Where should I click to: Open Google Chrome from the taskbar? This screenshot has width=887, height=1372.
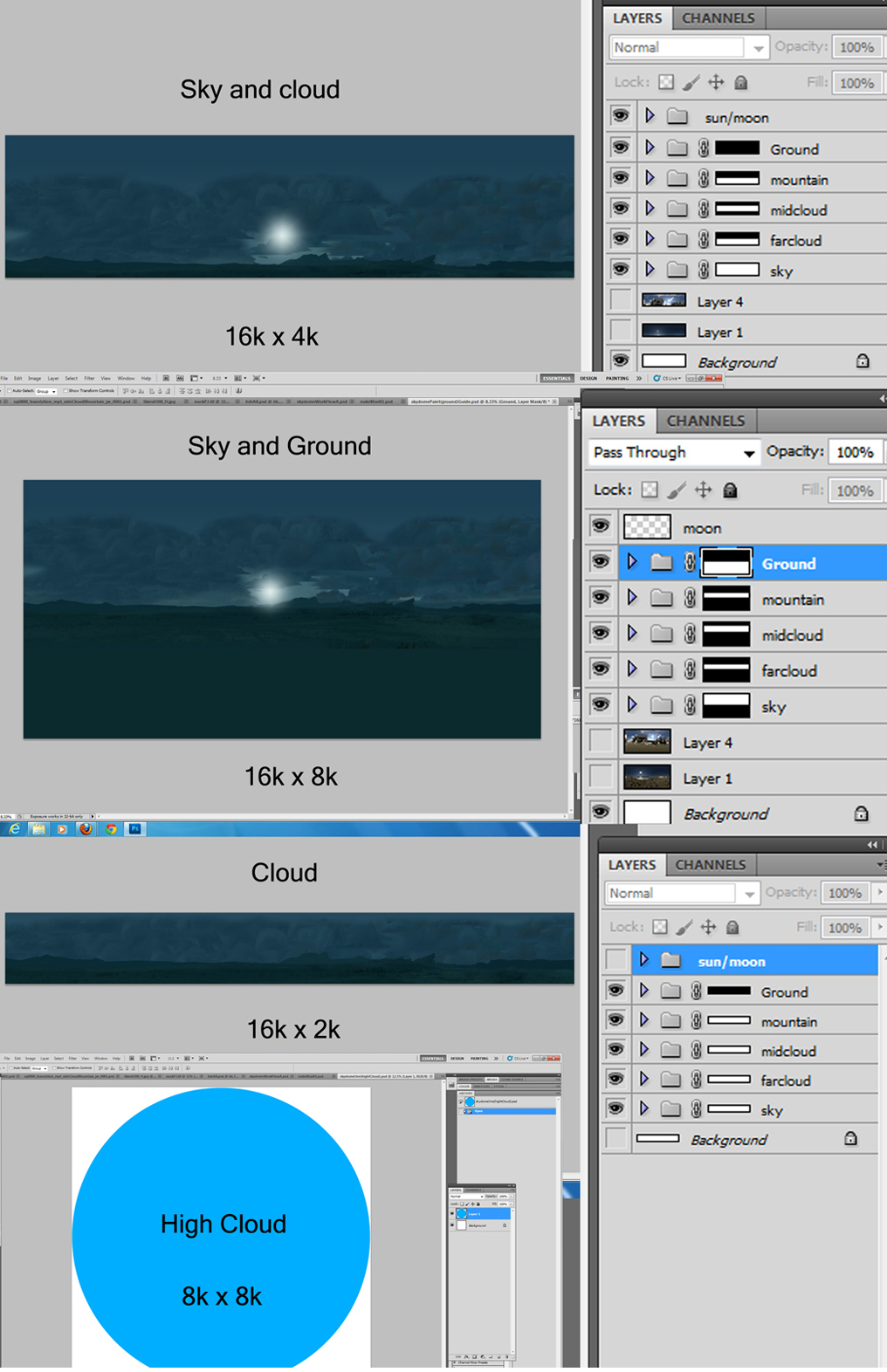[x=111, y=829]
